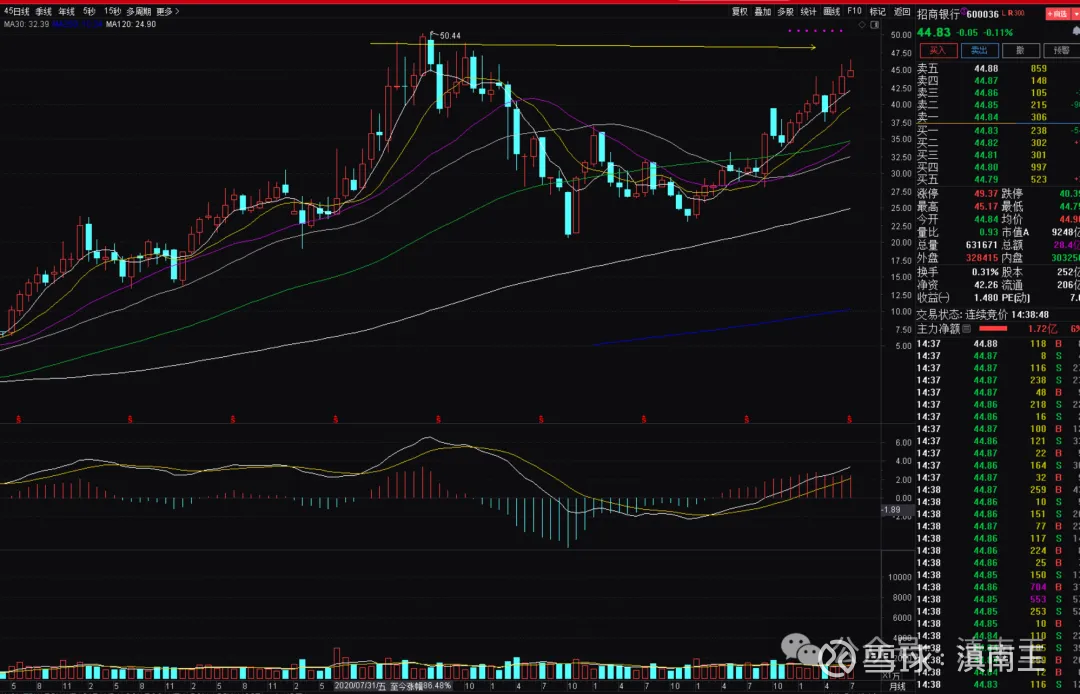Toggle the side panel icon near price axis

(875, 25)
